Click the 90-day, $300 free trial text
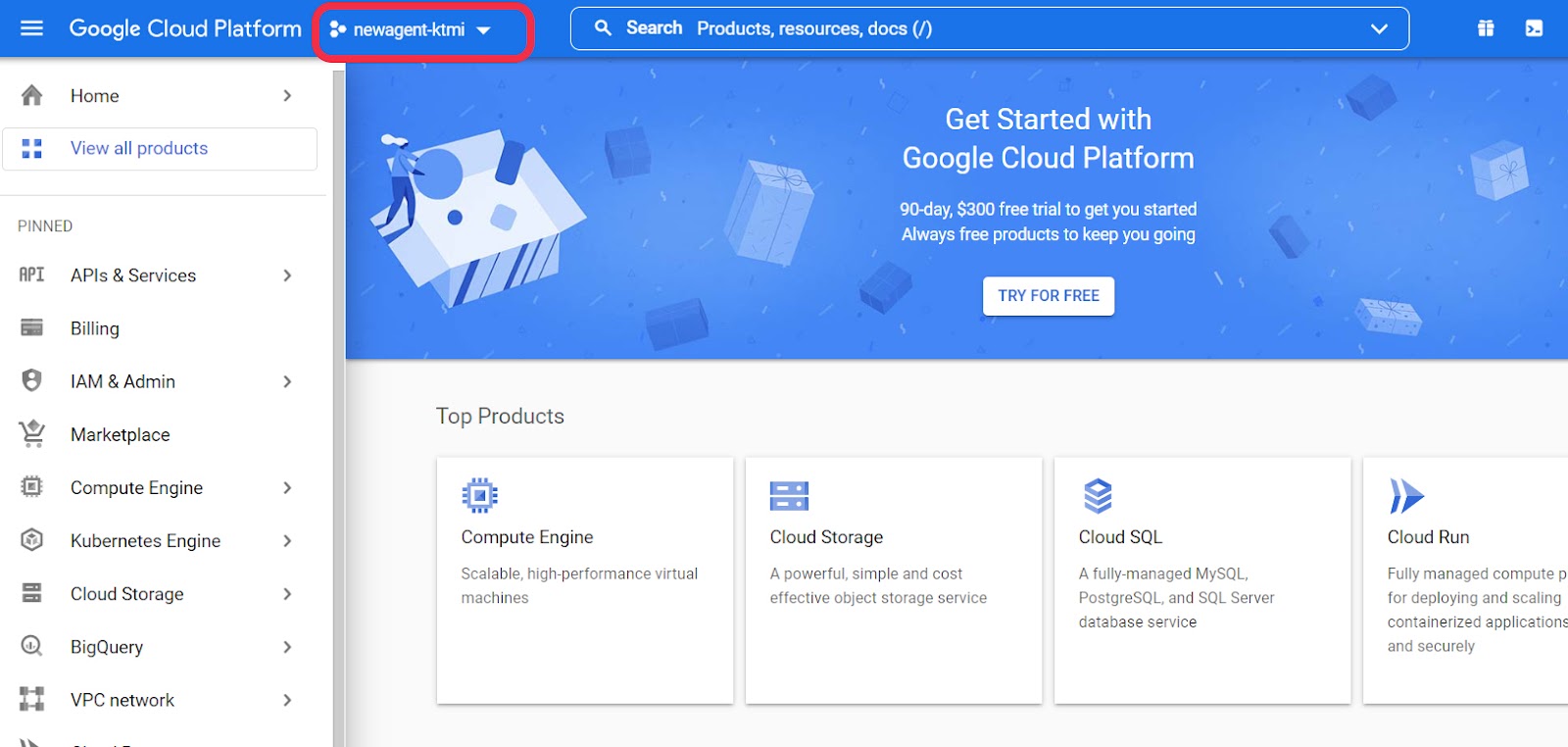 (1049, 209)
